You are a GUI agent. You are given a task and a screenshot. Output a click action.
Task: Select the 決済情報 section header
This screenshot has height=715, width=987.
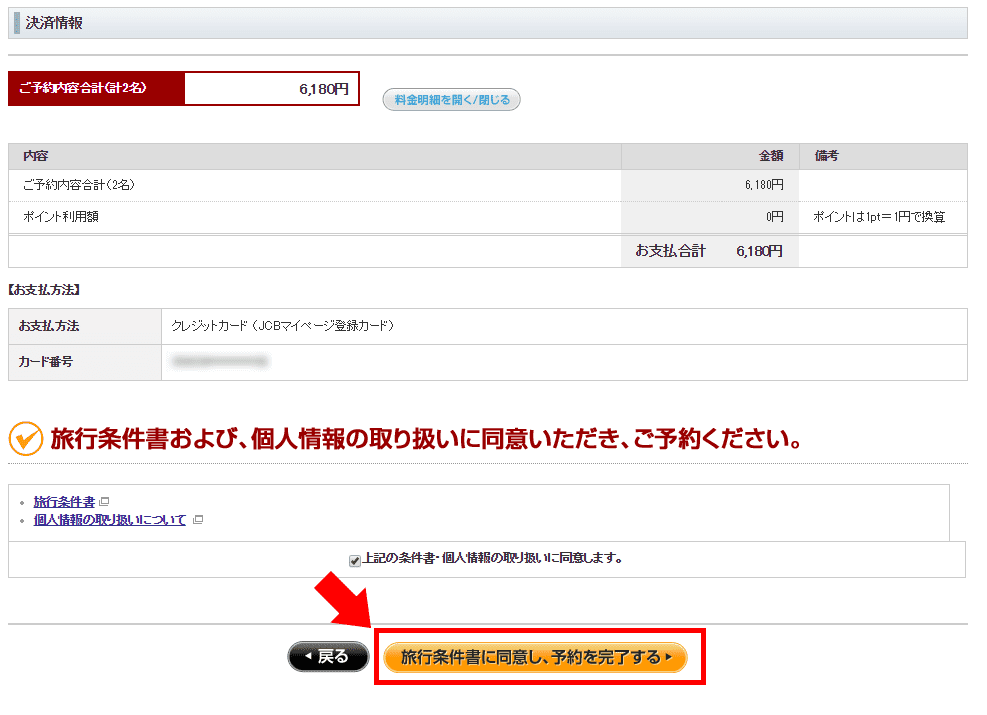click(x=54, y=23)
